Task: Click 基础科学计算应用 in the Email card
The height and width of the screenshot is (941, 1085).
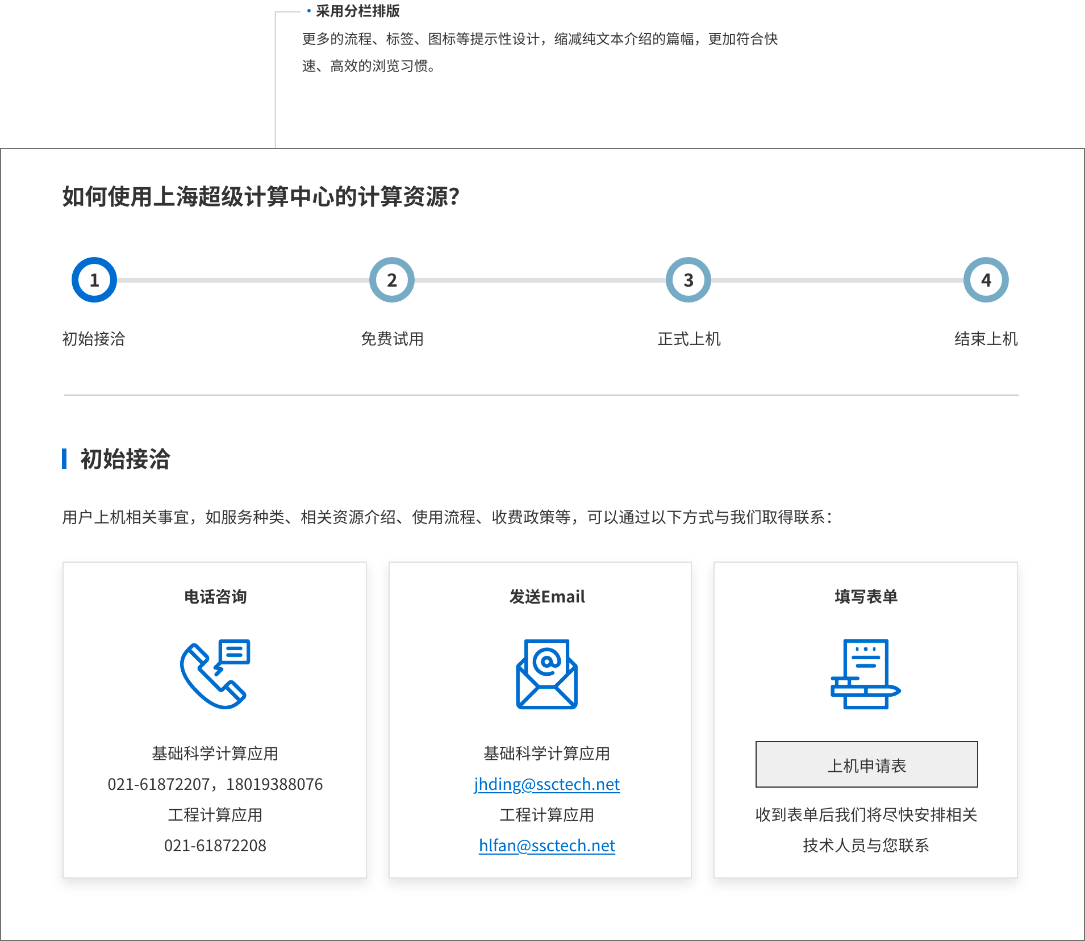Action: (x=547, y=753)
